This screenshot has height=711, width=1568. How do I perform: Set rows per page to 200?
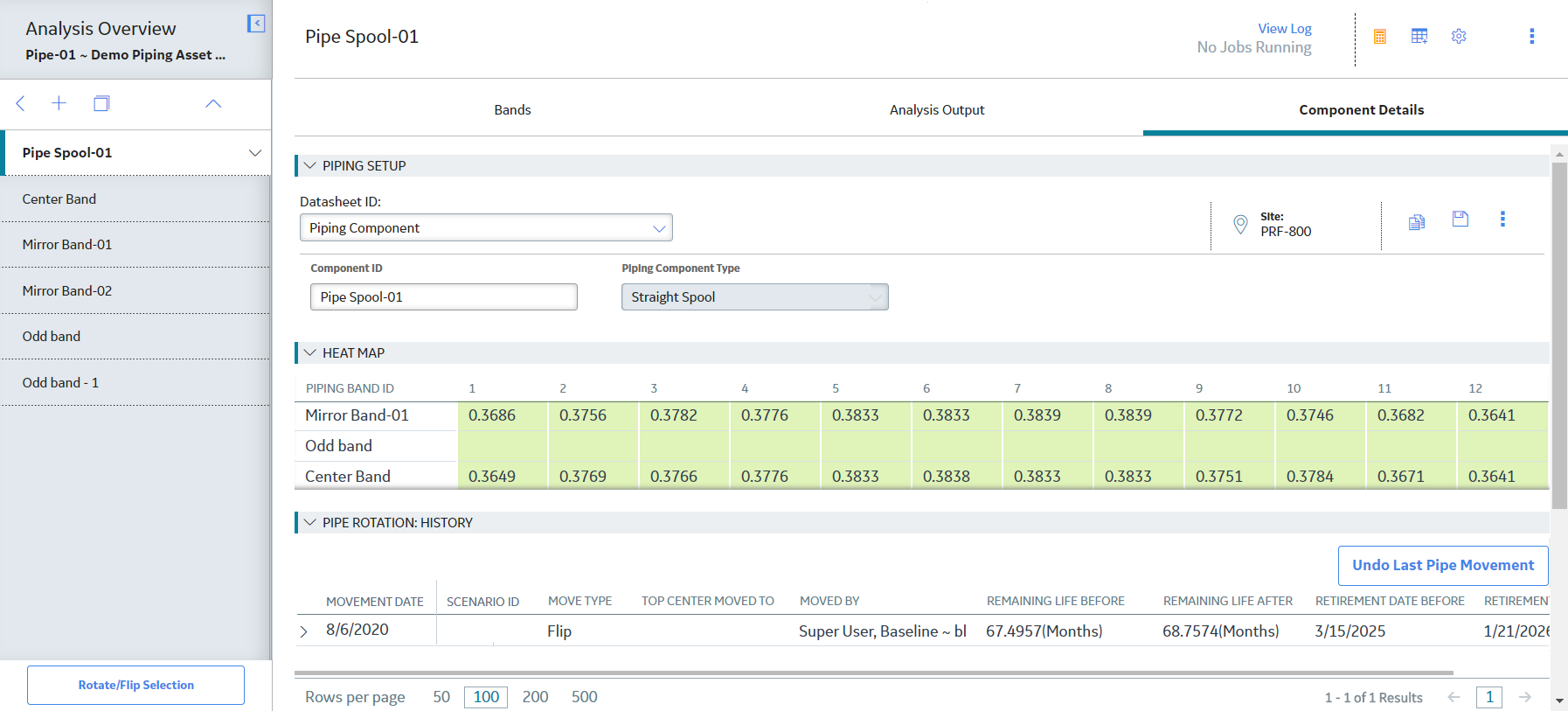[x=535, y=697]
